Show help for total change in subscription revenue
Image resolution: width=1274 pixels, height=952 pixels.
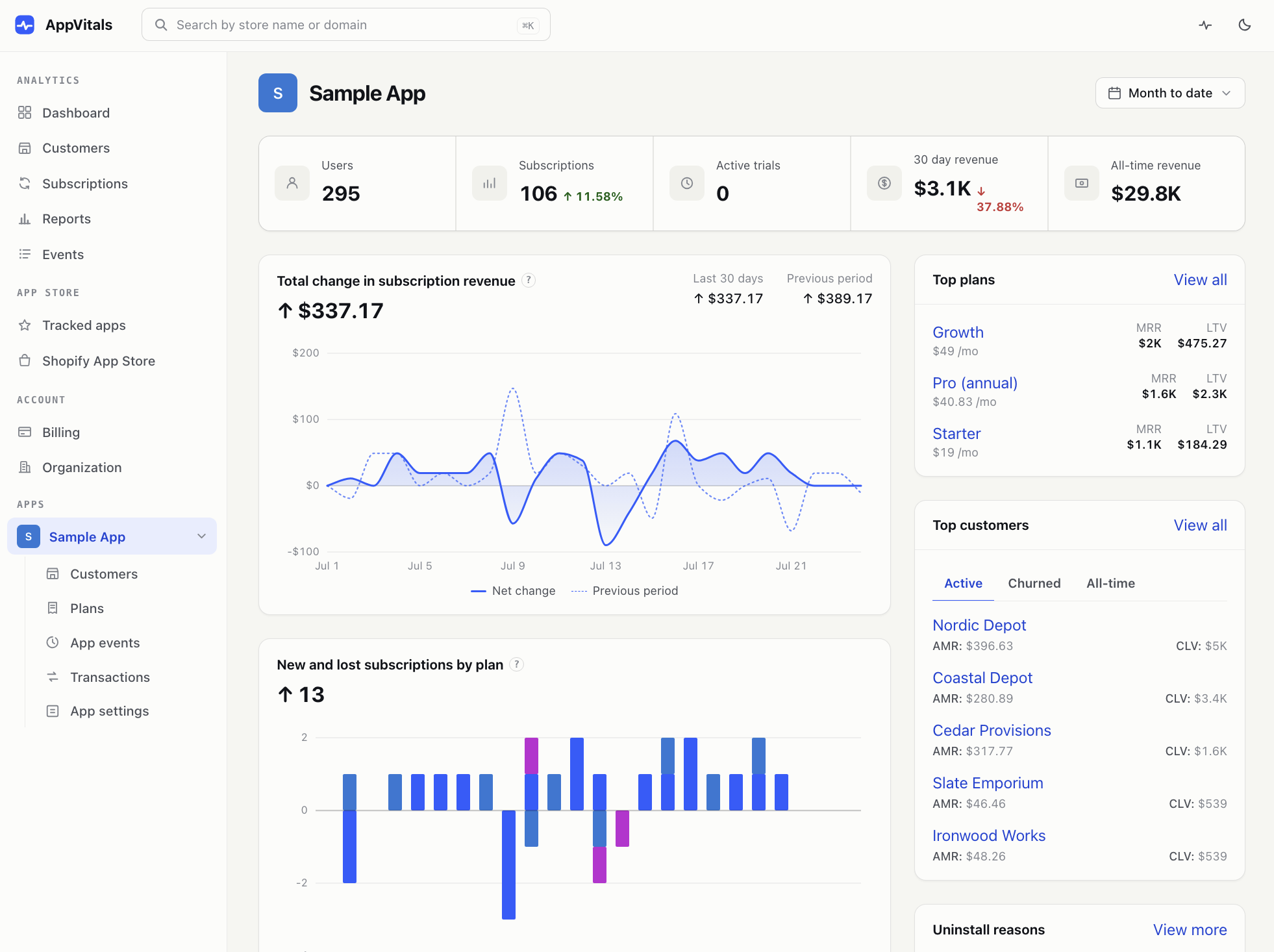point(529,281)
